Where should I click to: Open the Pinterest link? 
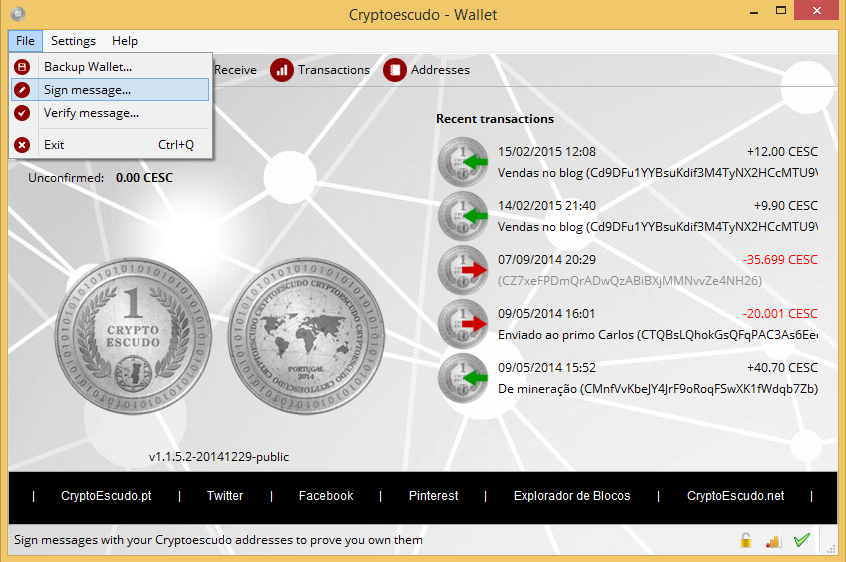click(x=433, y=496)
